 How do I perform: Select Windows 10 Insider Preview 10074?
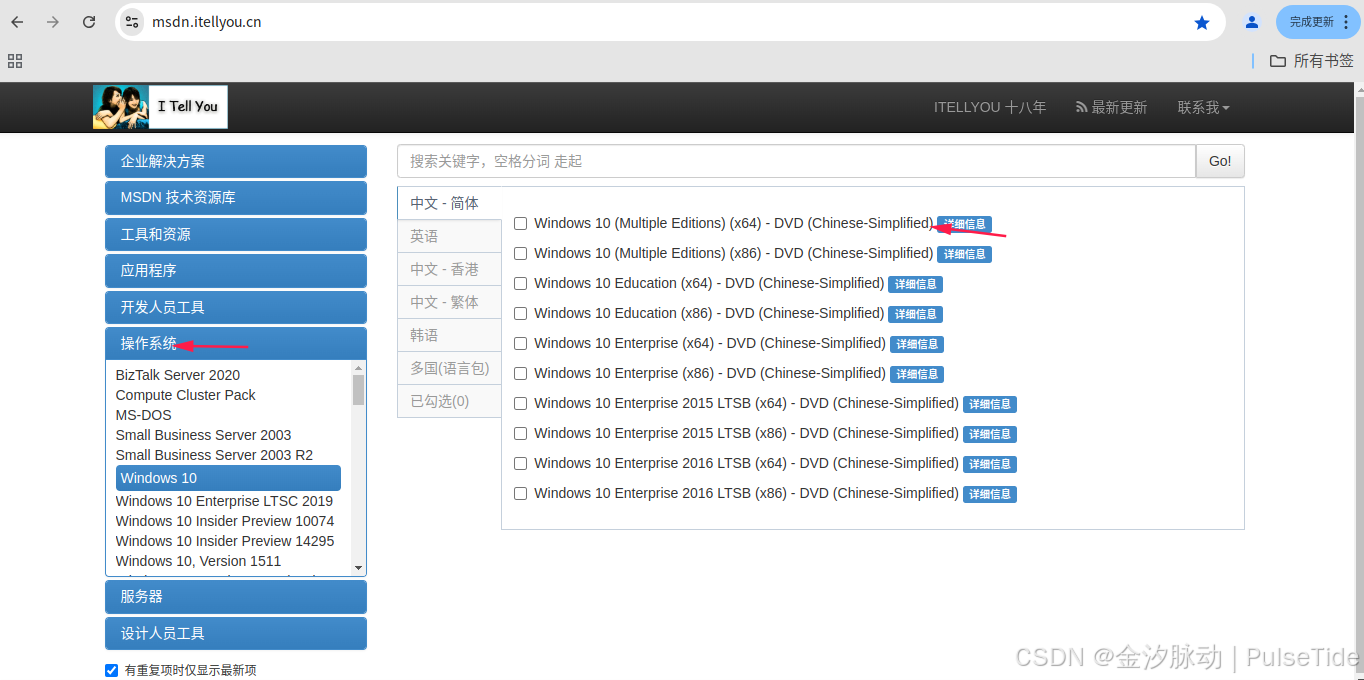(225, 521)
